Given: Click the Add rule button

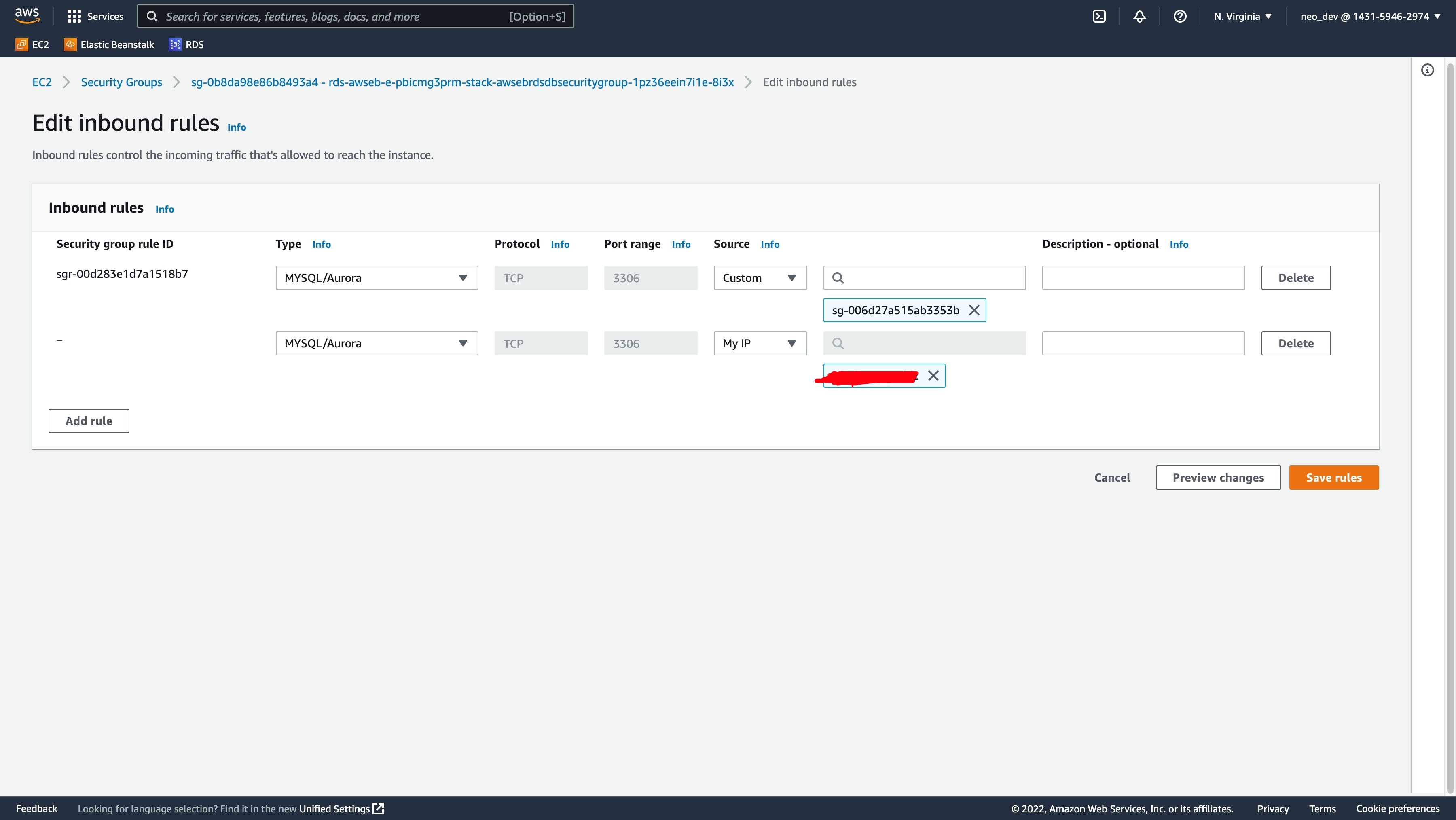Looking at the screenshot, I should [x=89, y=421].
